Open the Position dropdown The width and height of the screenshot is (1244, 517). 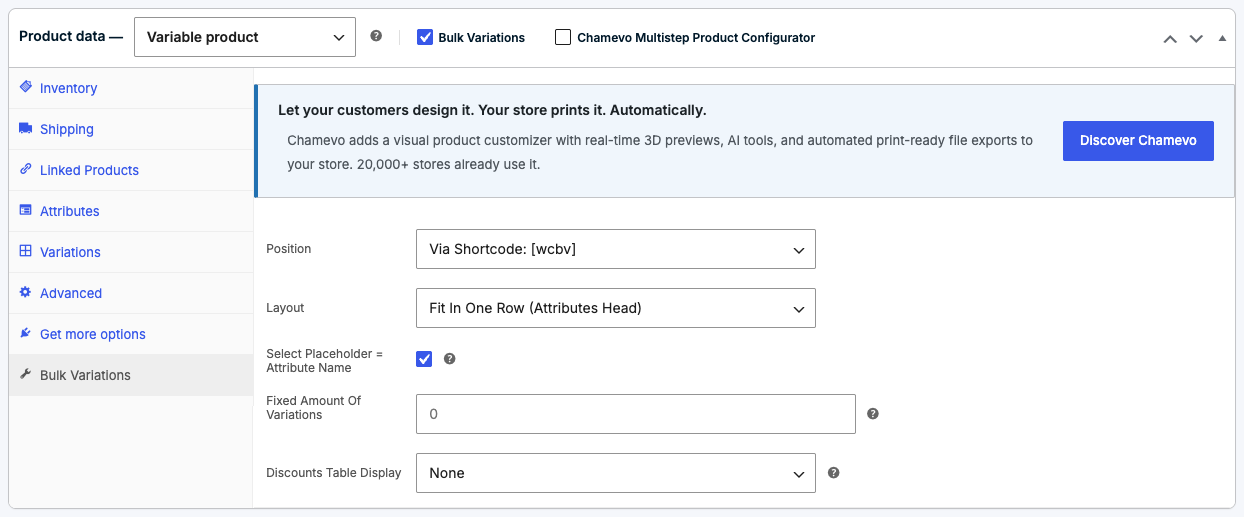pyautogui.click(x=616, y=249)
